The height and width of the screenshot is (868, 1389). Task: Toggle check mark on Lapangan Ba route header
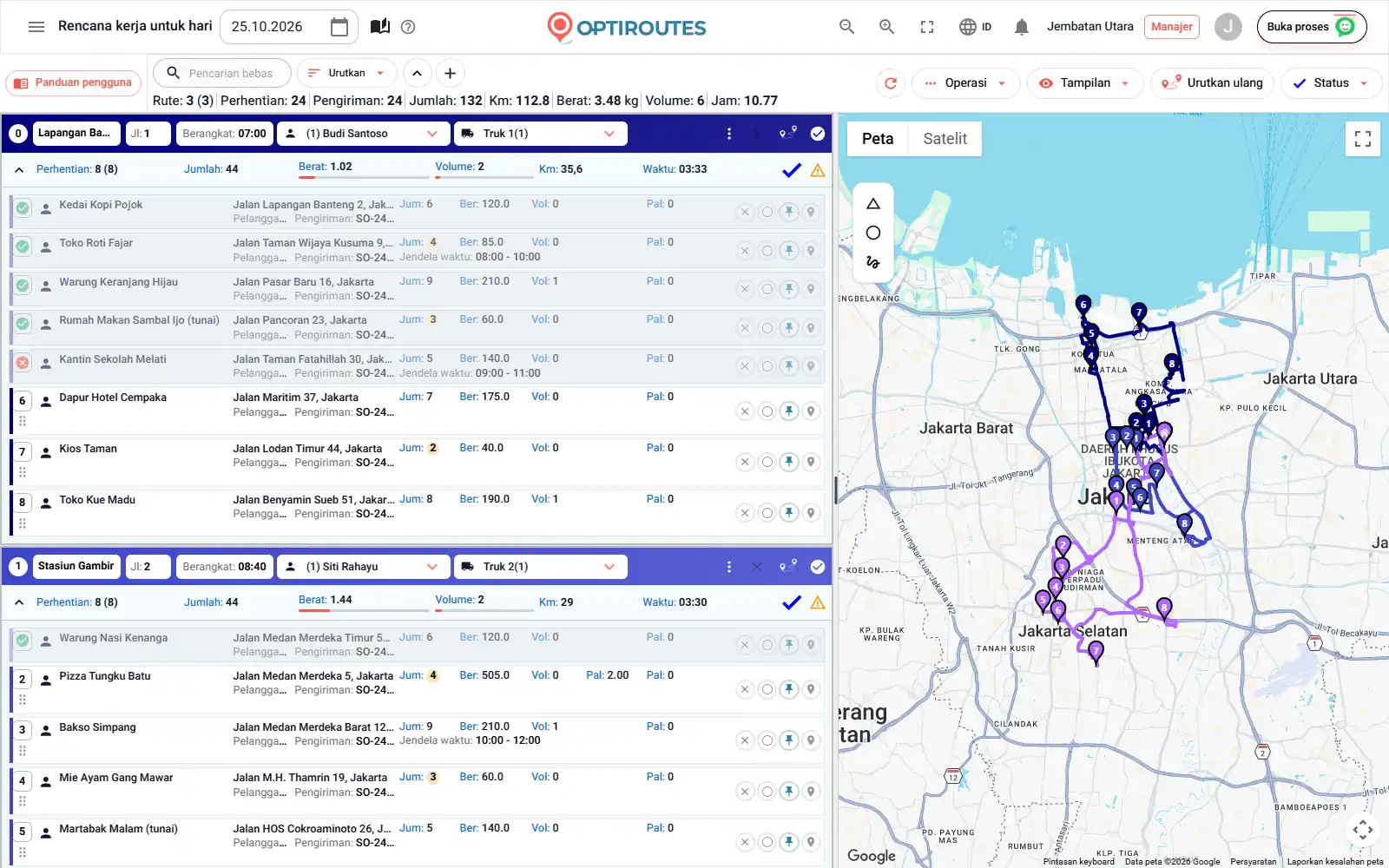[x=818, y=134]
